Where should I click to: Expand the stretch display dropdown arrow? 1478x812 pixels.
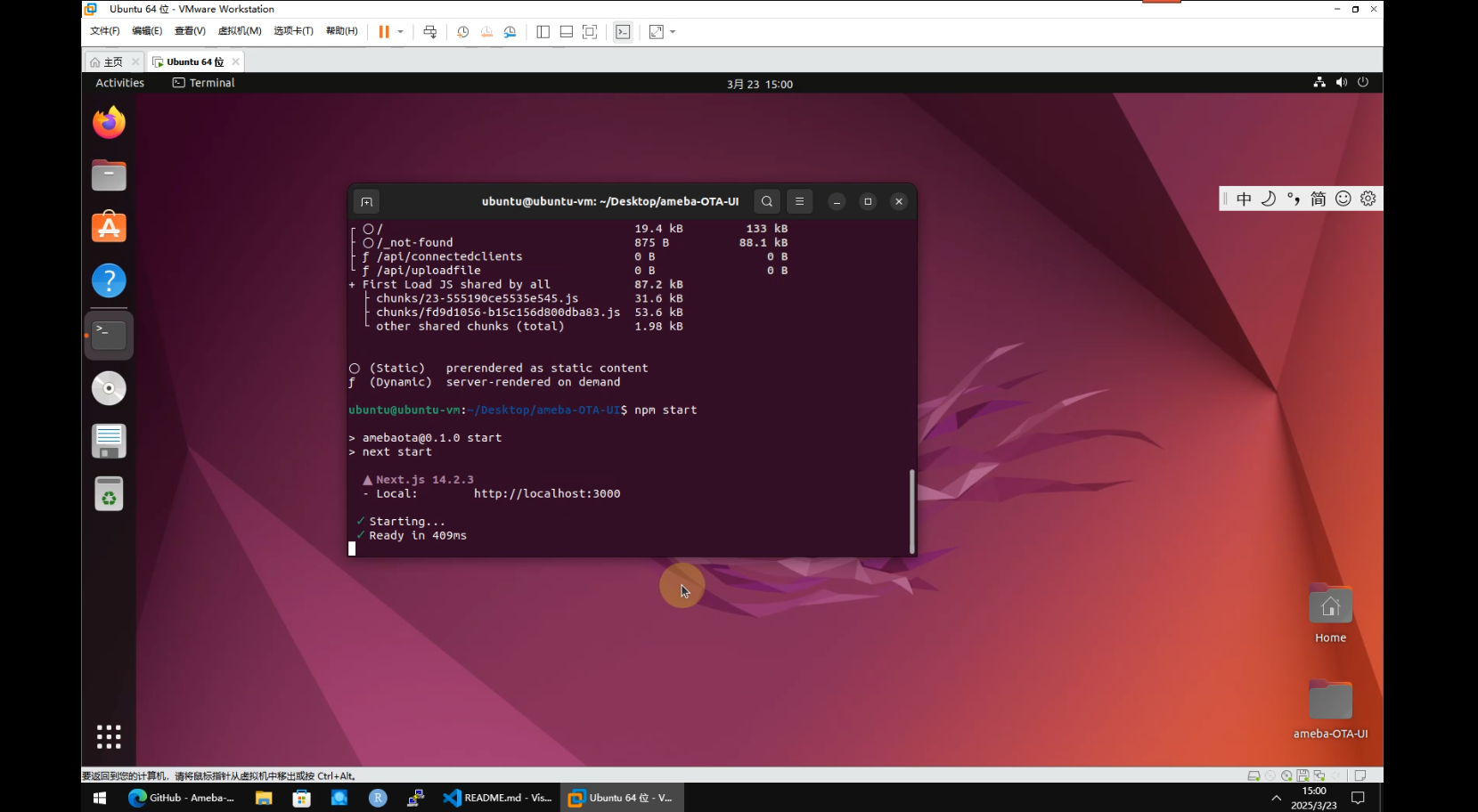673,31
